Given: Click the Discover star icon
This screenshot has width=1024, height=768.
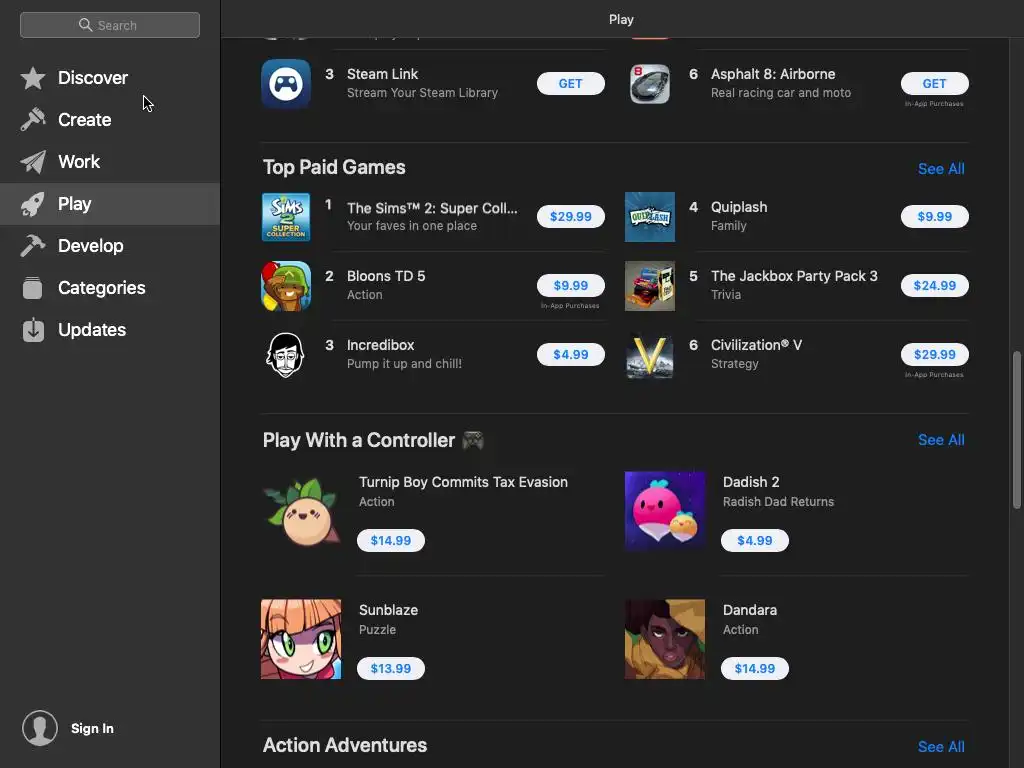Looking at the screenshot, I should point(33,78).
